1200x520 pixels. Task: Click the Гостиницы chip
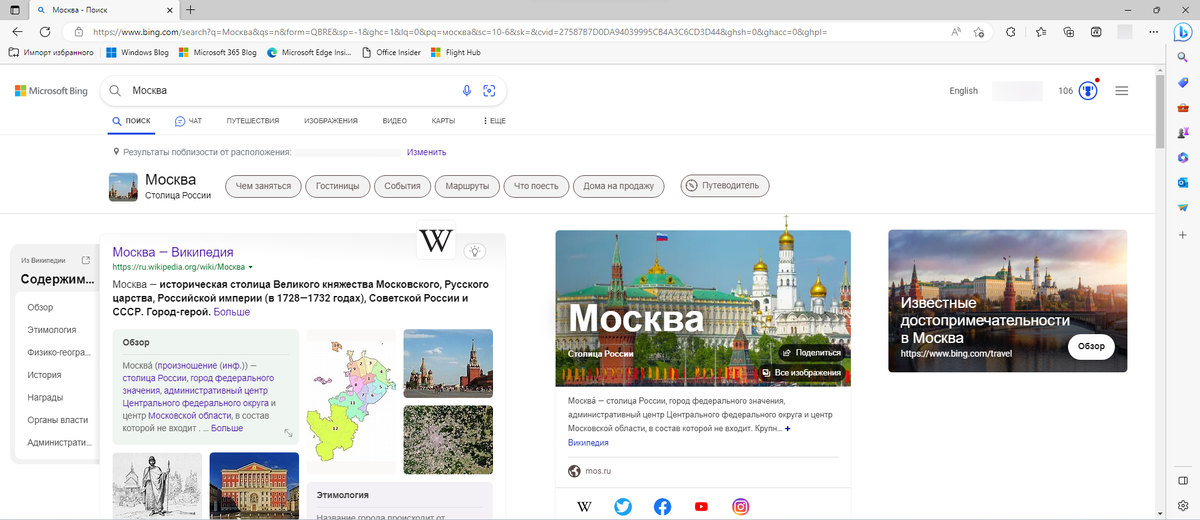point(338,186)
